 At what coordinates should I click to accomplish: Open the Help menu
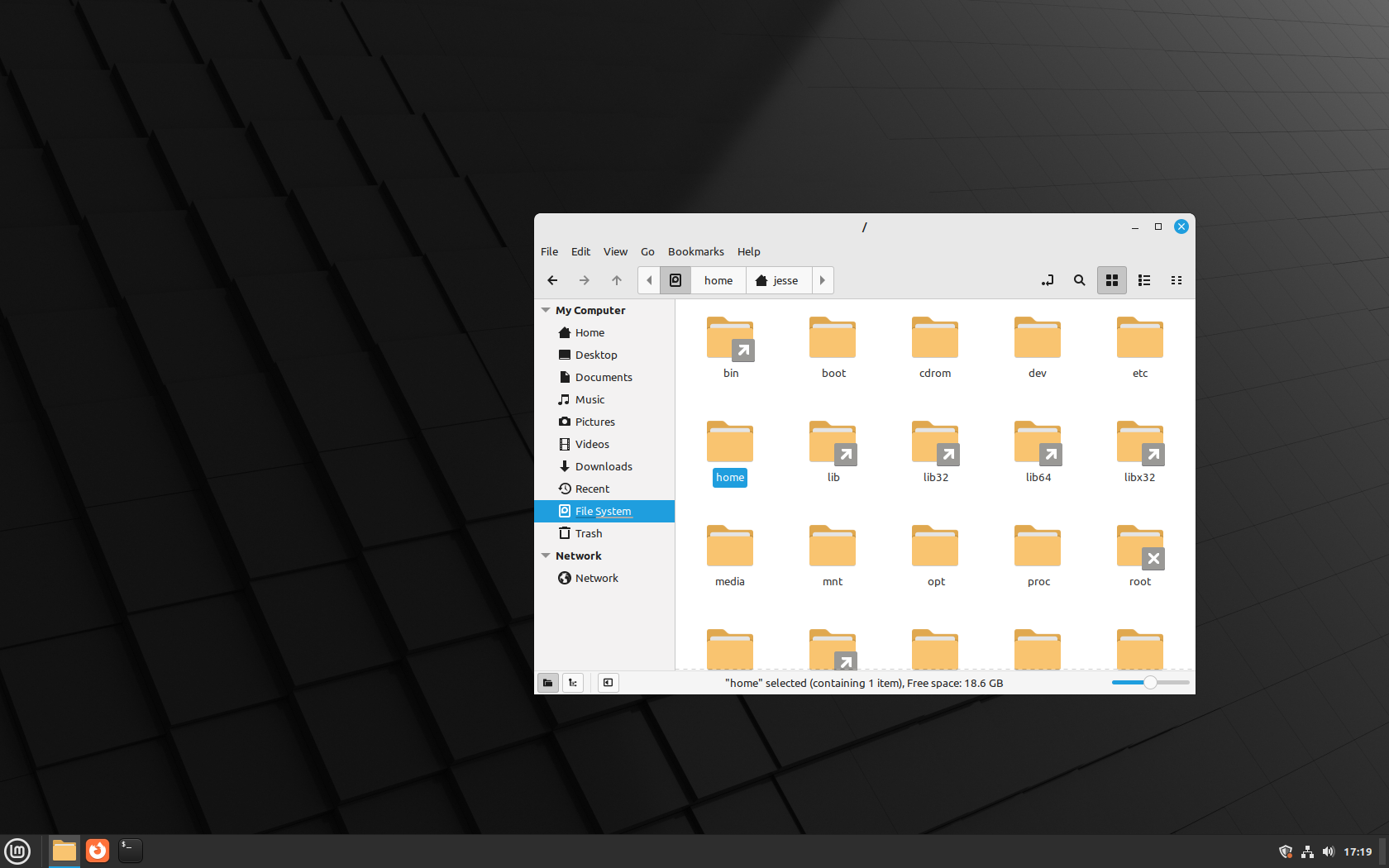[749, 251]
